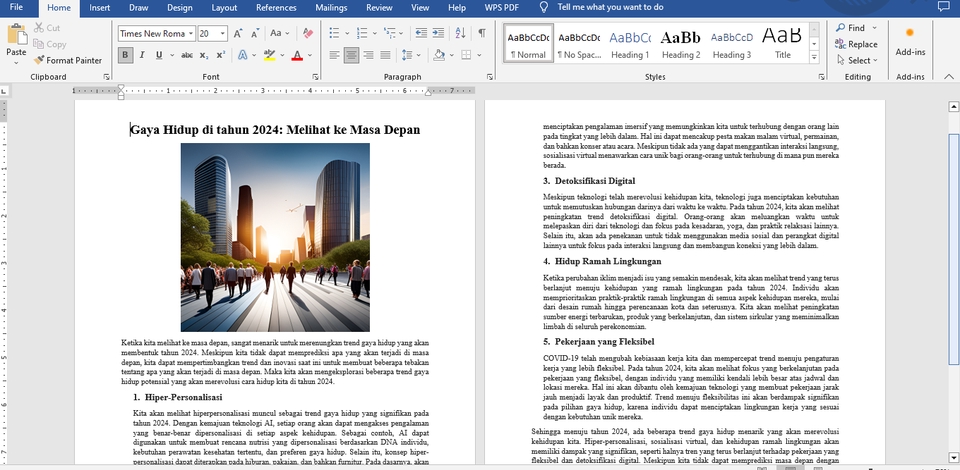This screenshot has height=470, width=960.
Task: Shrink font size with smaller A icon
Action: (255, 34)
